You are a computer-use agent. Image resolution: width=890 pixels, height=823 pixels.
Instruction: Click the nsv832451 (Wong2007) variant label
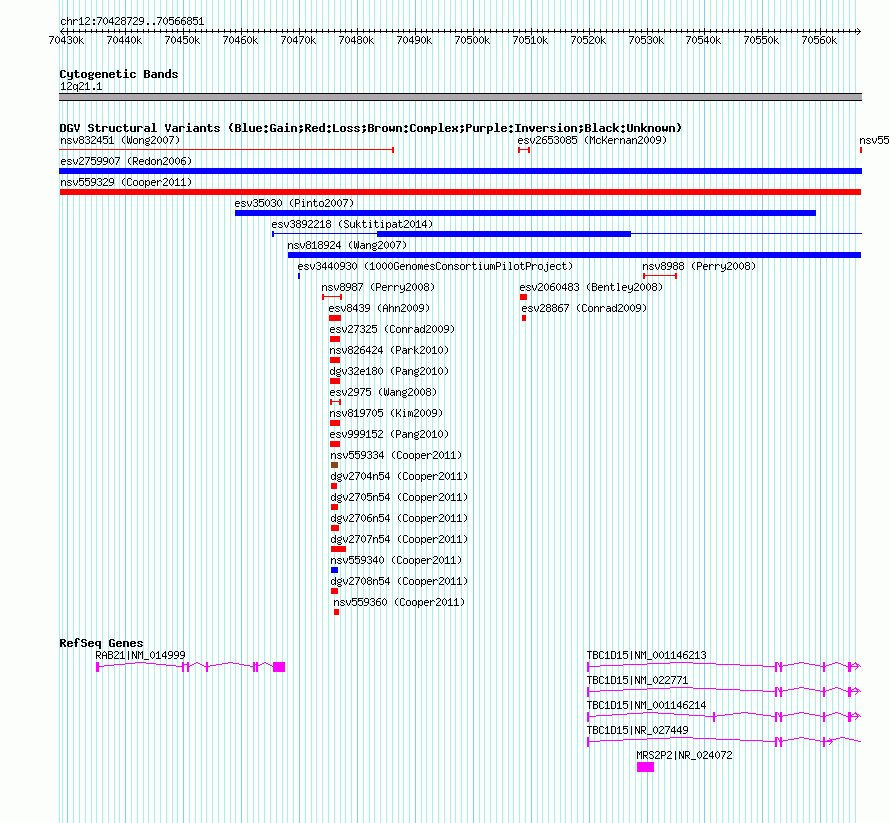coord(120,140)
